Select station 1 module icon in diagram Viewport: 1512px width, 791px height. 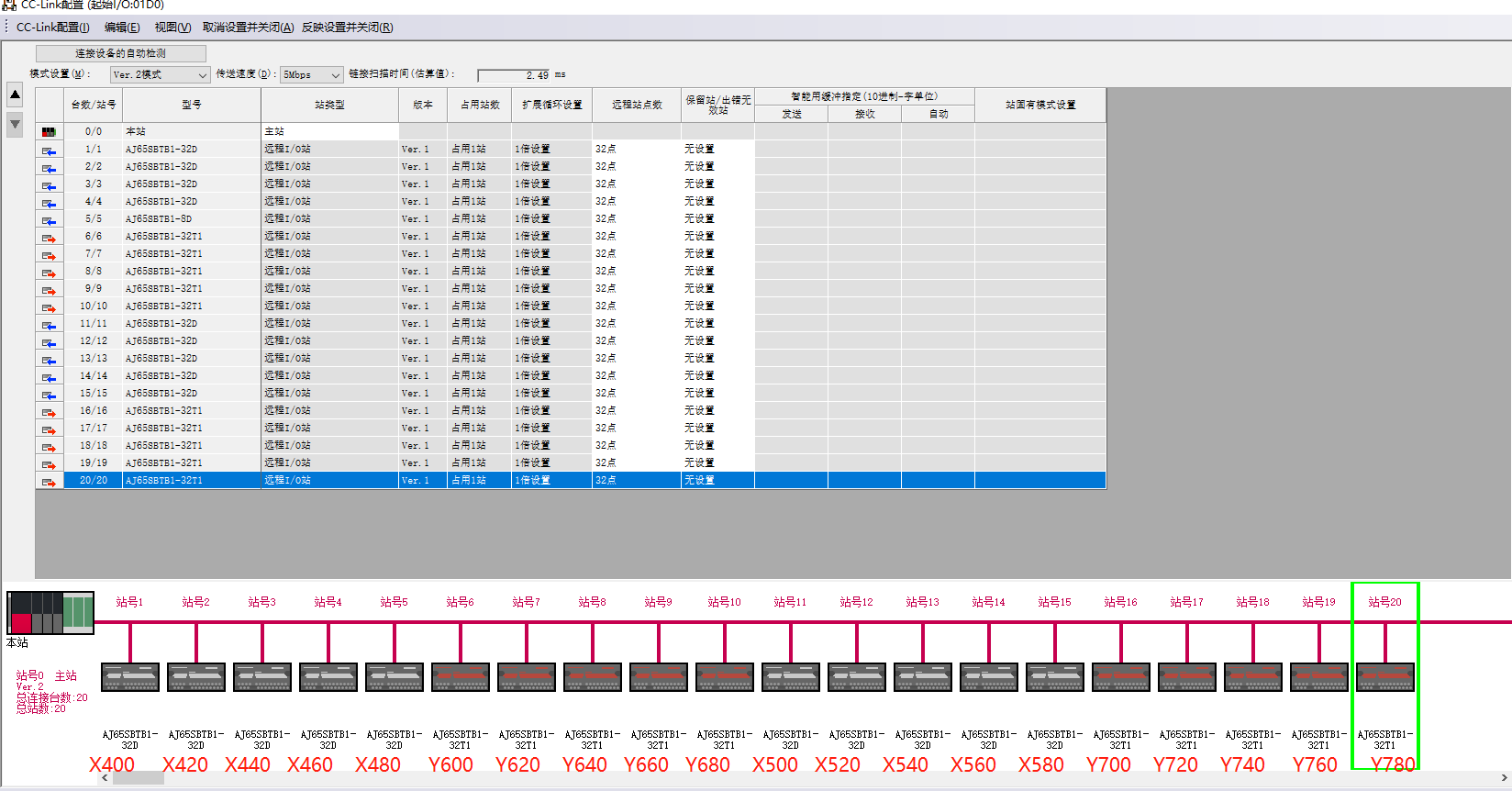click(x=130, y=677)
